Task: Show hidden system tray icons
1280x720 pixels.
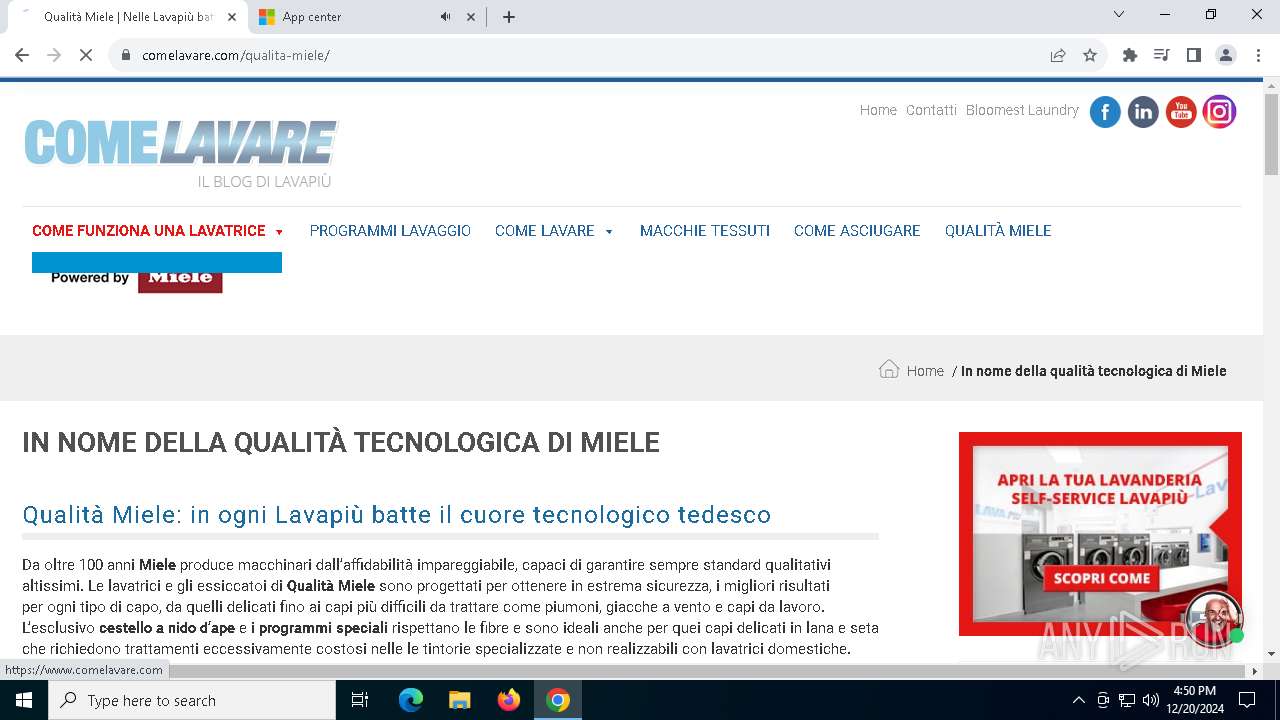Action: tap(1078, 700)
